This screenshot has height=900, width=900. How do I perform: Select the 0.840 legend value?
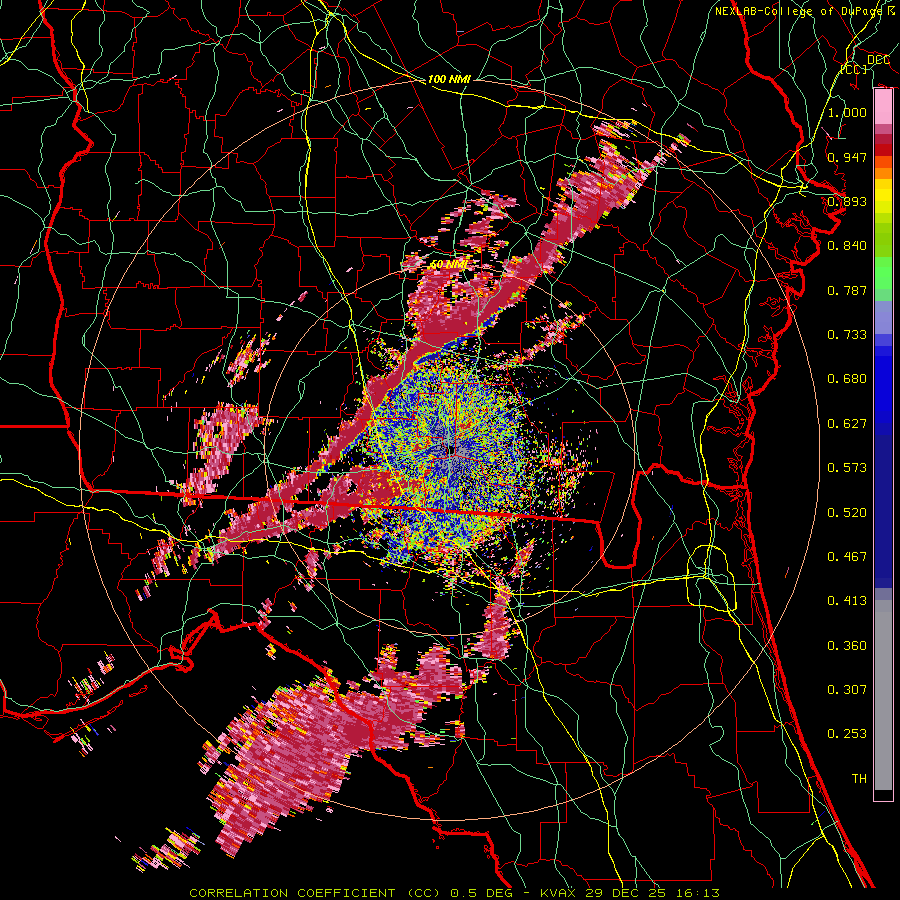(x=847, y=246)
